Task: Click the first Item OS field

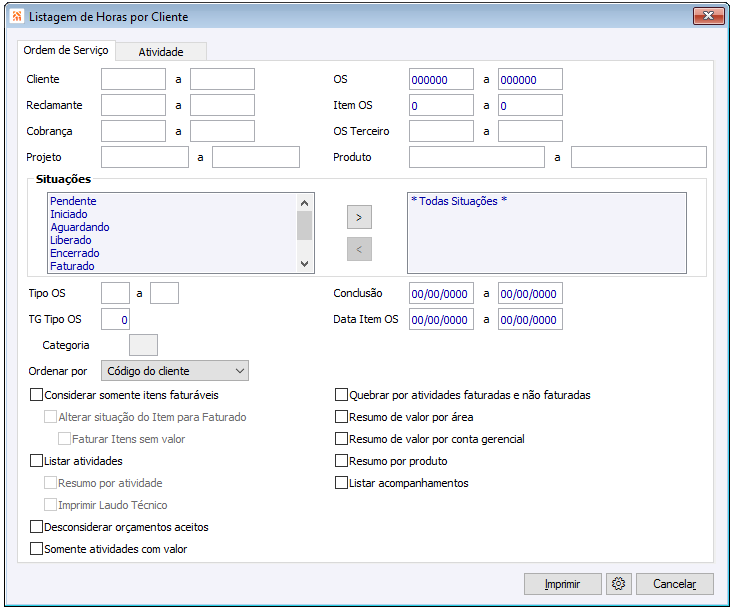Action: coord(441,105)
